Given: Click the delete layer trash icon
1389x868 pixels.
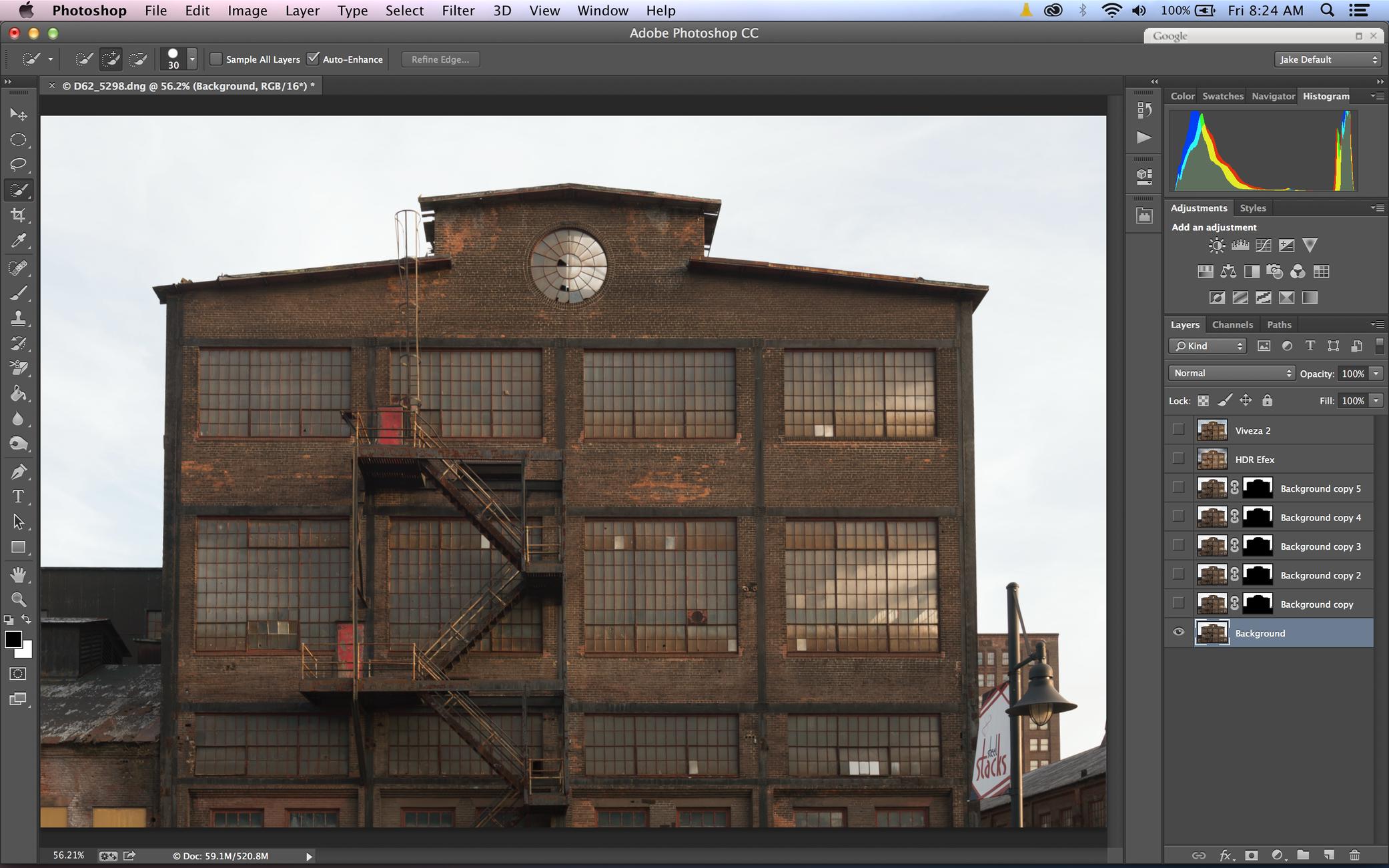Looking at the screenshot, I should pos(1354,855).
